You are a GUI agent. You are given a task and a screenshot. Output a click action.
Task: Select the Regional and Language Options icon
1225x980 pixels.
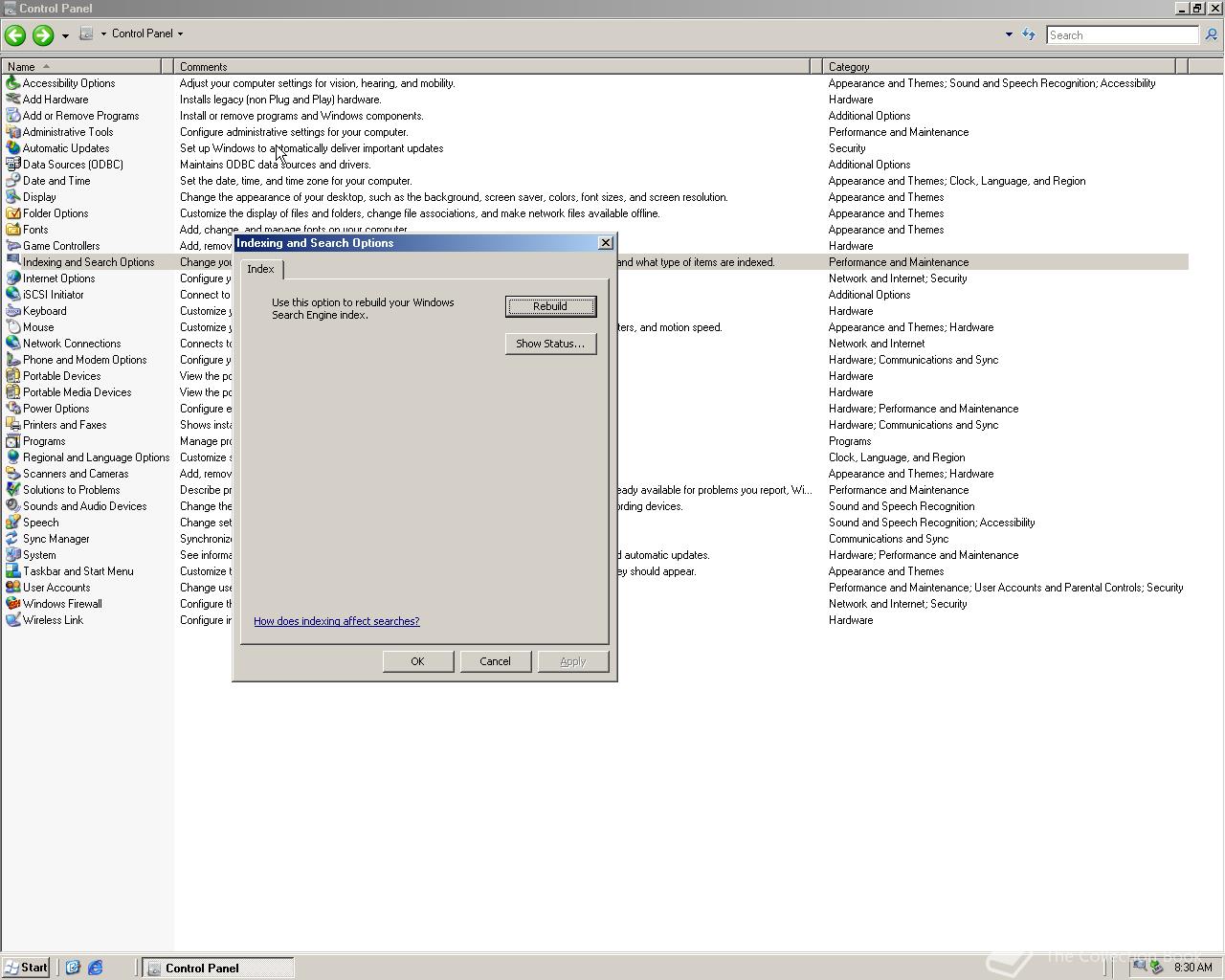(x=13, y=457)
